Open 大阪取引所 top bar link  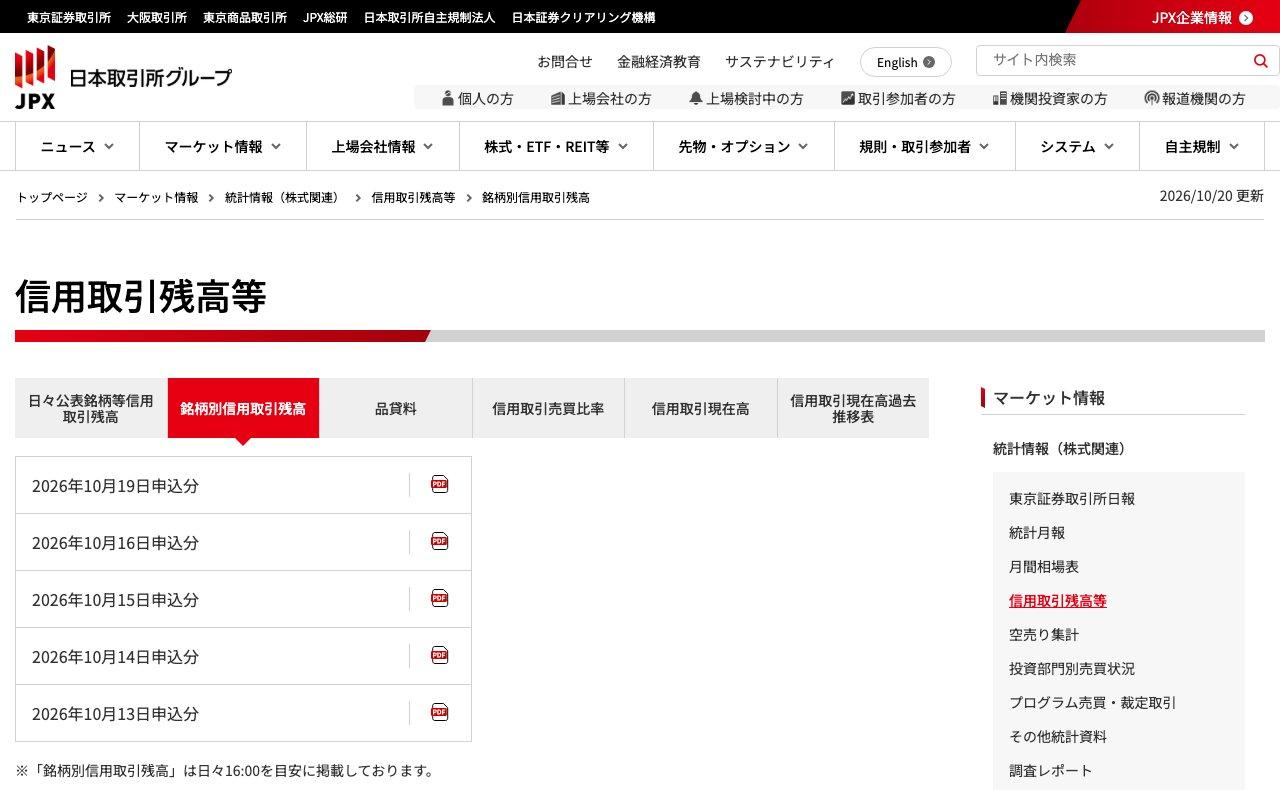click(157, 18)
